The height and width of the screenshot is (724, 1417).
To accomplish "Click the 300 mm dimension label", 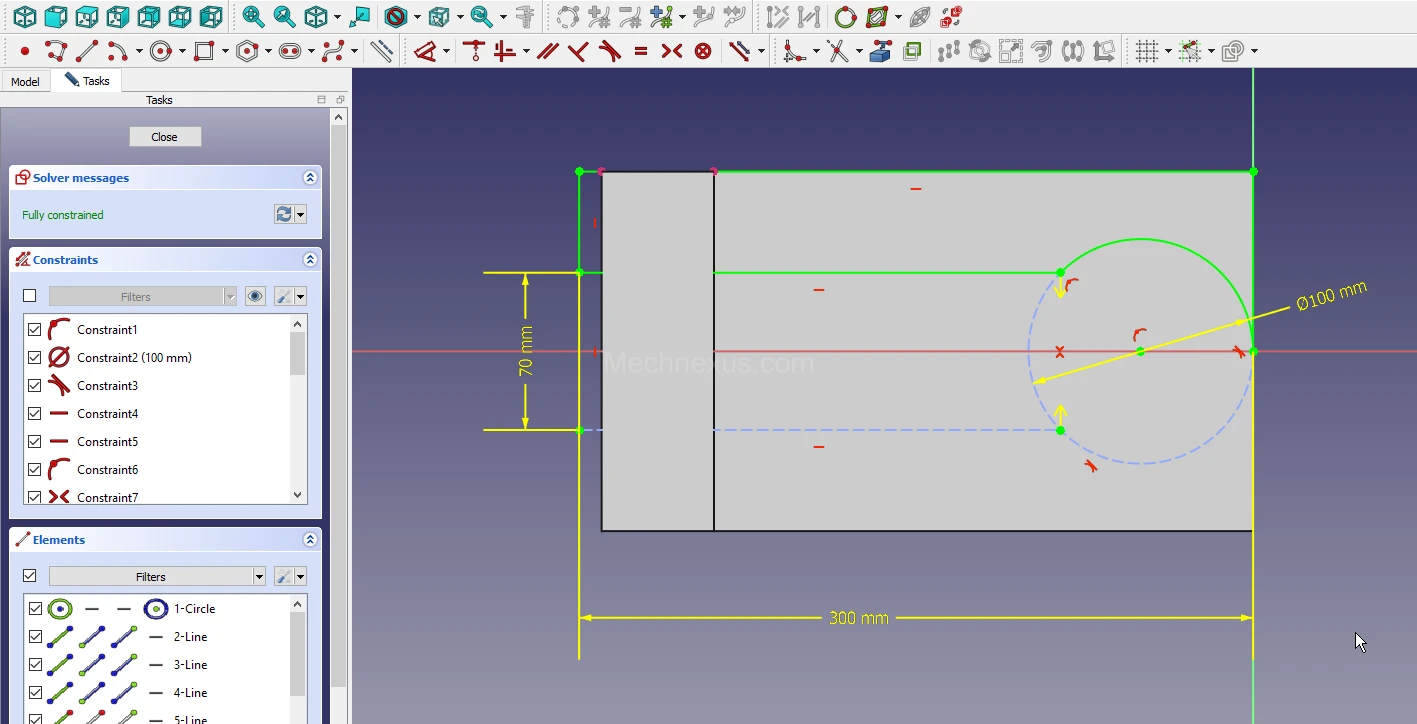I will pos(858,618).
